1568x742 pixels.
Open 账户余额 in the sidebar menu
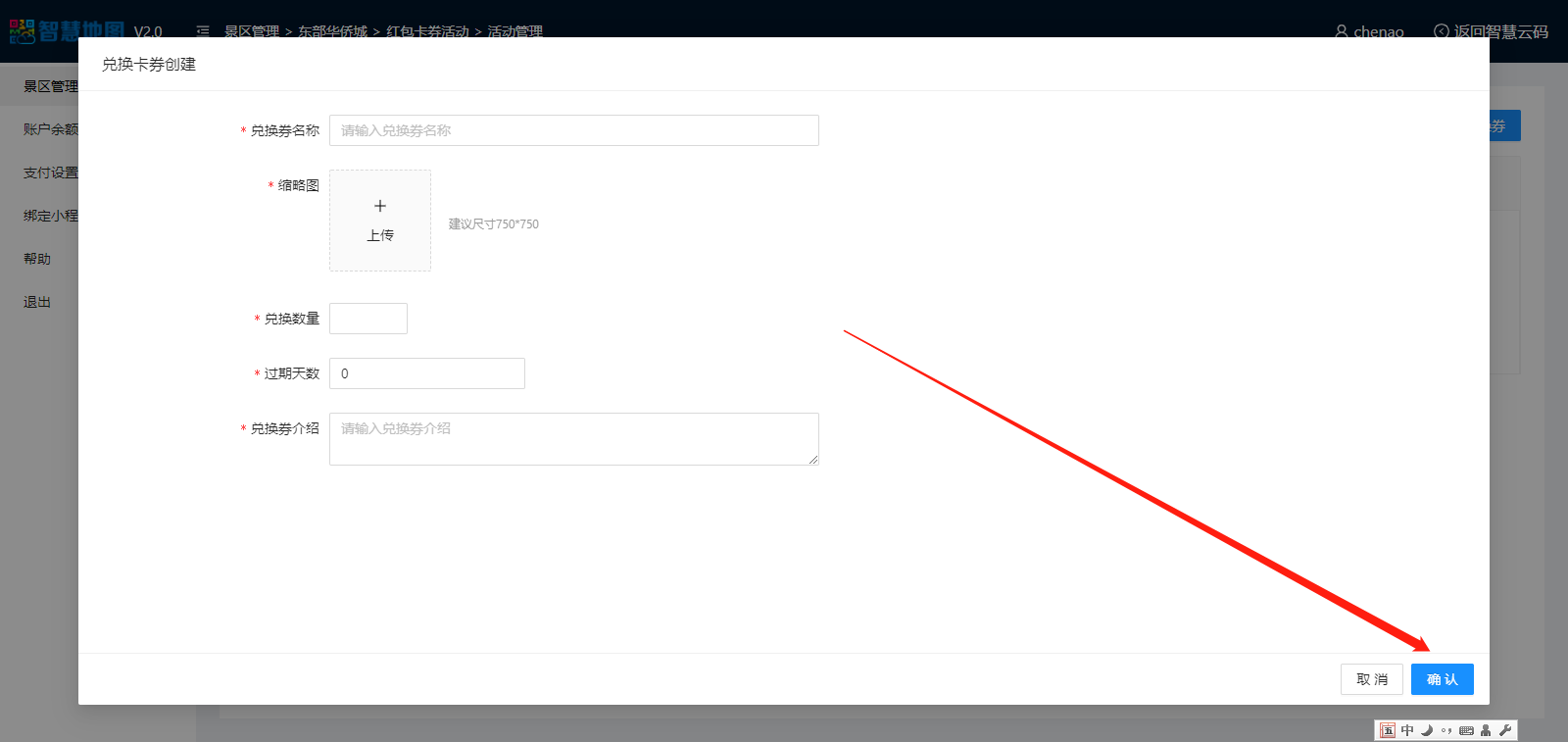pyautogui.click(x=50, y=129)
